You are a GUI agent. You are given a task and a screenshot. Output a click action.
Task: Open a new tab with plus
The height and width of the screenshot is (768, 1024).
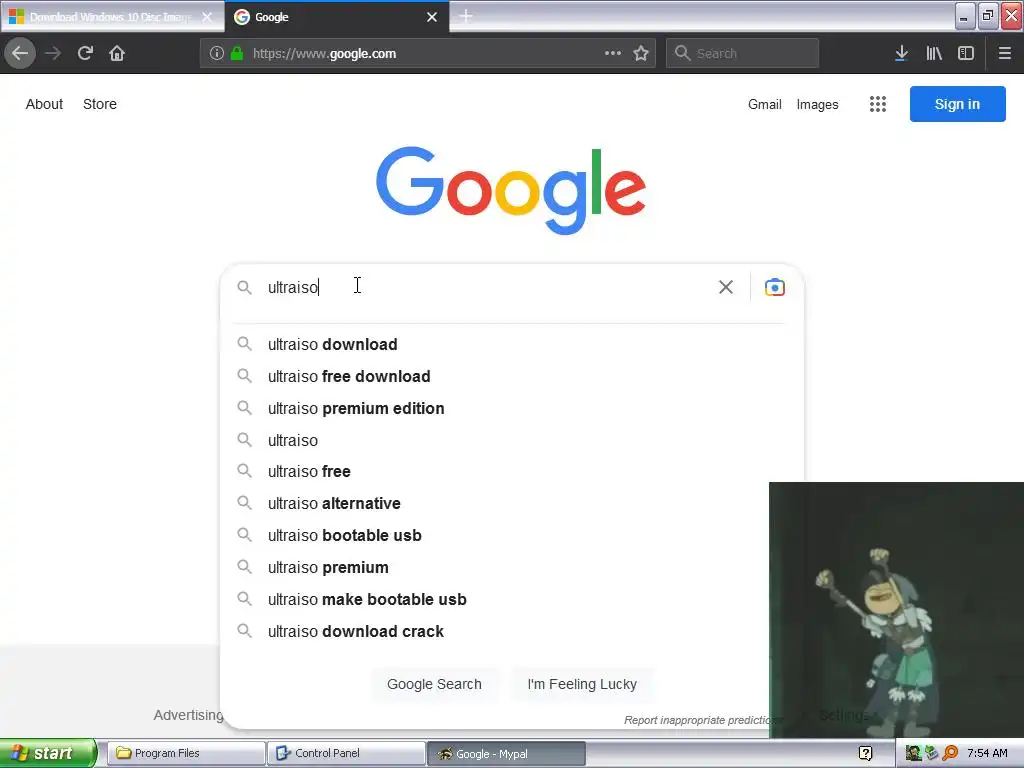pos(466,16)
